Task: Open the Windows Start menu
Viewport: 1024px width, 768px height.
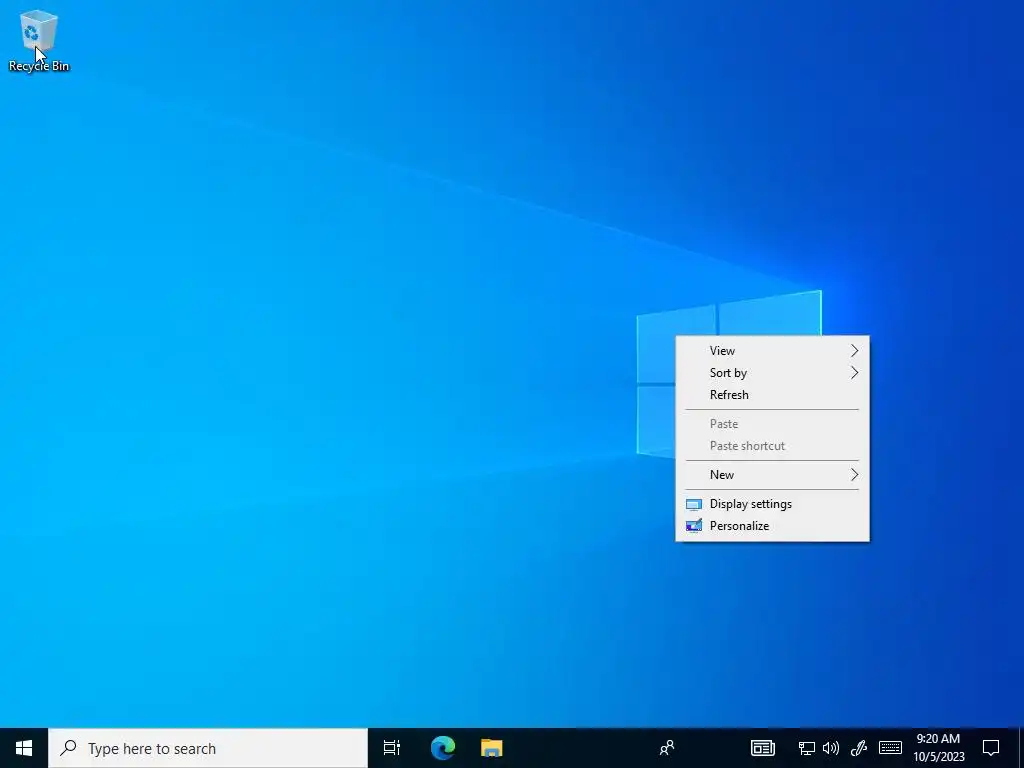Action: [x=24, y=748]
